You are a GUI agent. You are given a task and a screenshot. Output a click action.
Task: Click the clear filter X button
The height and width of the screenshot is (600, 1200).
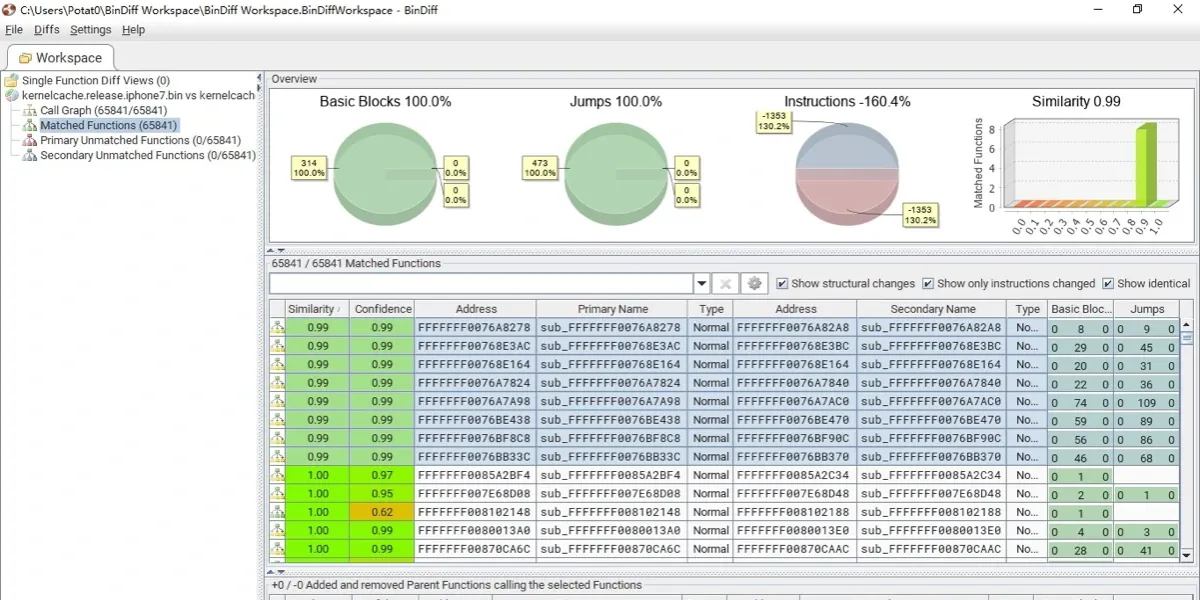coord(727,284)
